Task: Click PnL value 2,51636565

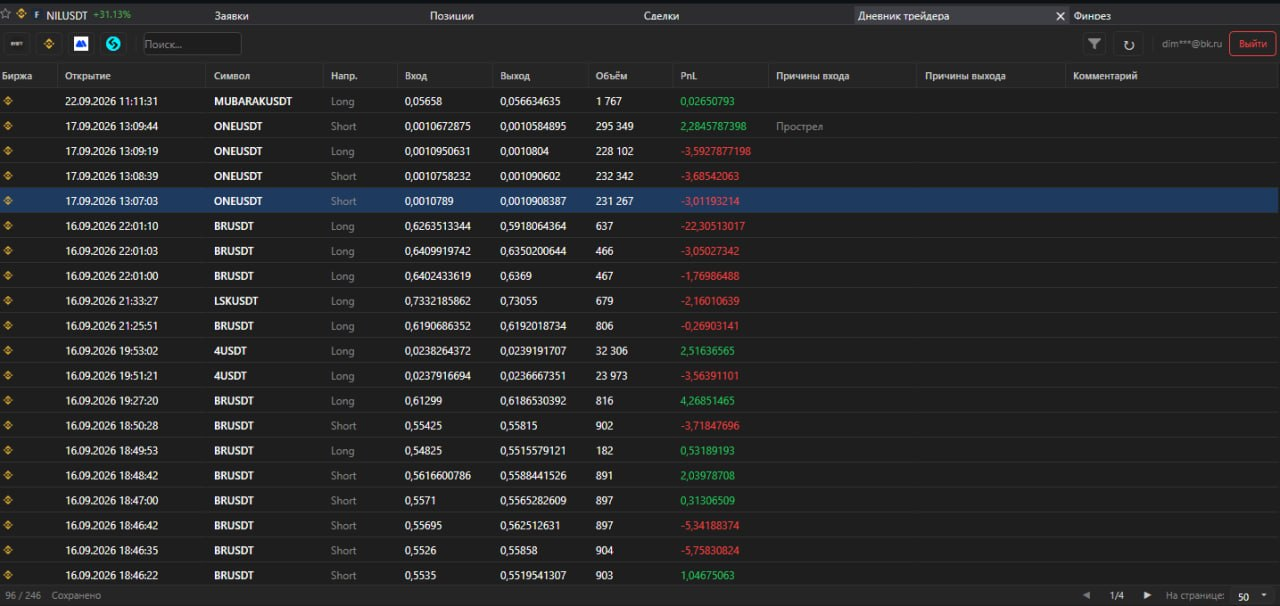Action: point(707,351)
